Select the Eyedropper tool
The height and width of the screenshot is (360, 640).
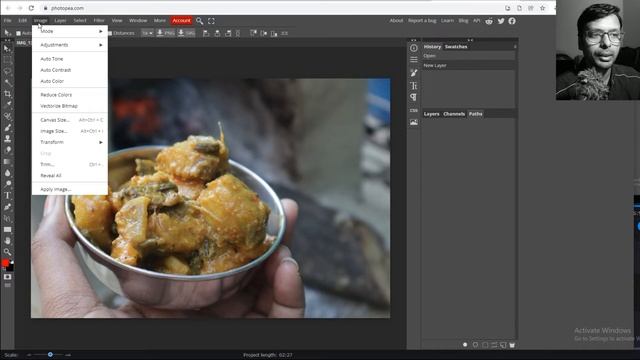[7, 105]
